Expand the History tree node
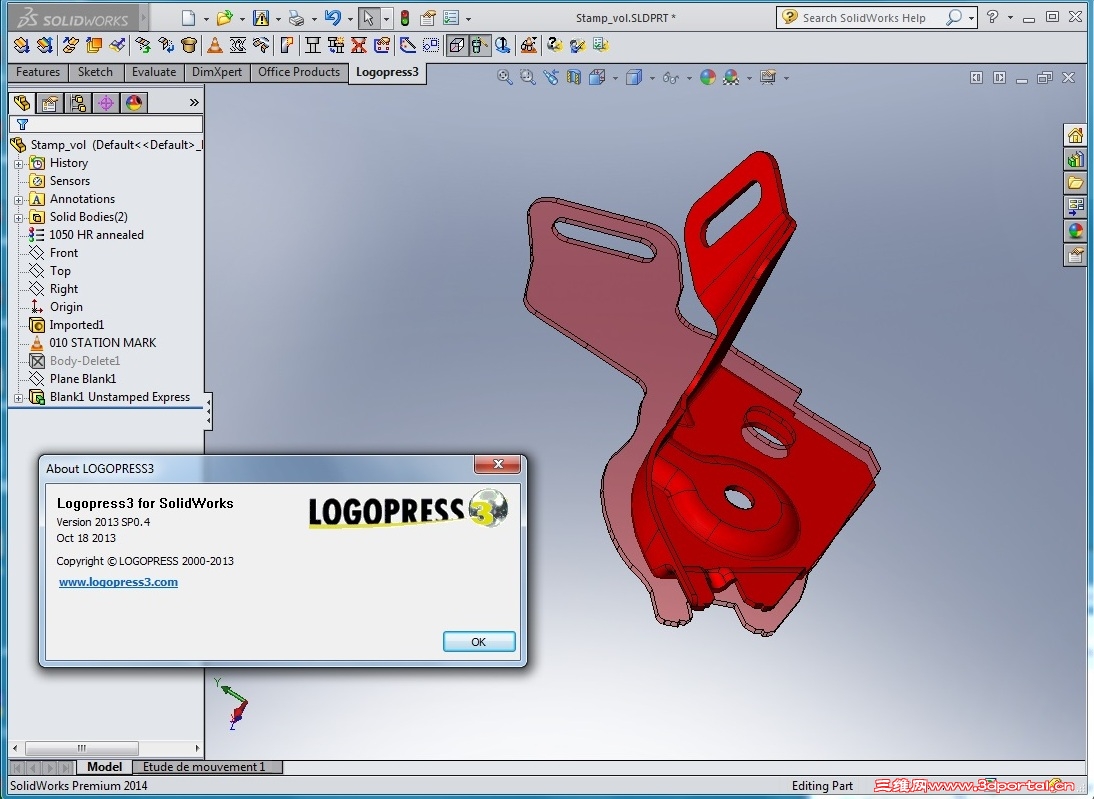 (18, 164)
